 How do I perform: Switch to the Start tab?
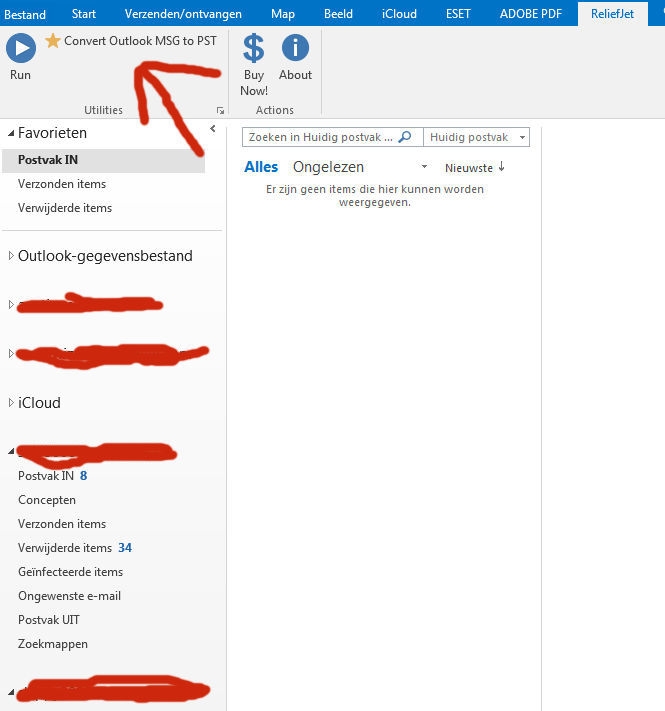(x=84, y=14)
